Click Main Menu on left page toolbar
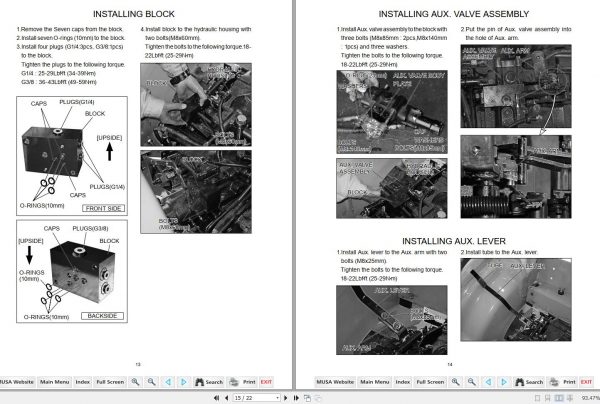 [x=54, y=382]
